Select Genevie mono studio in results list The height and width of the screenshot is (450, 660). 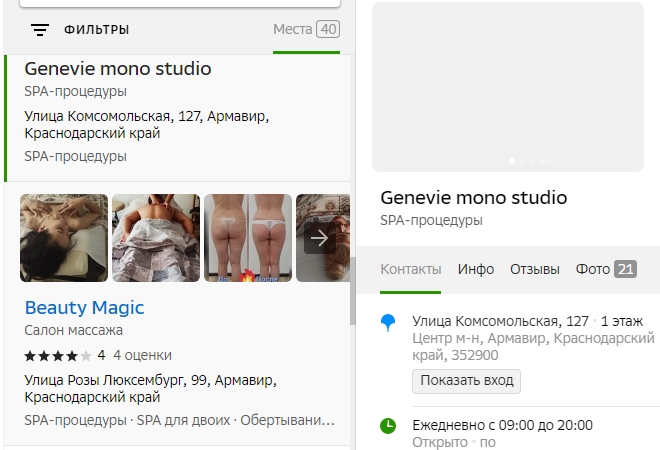click(117, 69)
